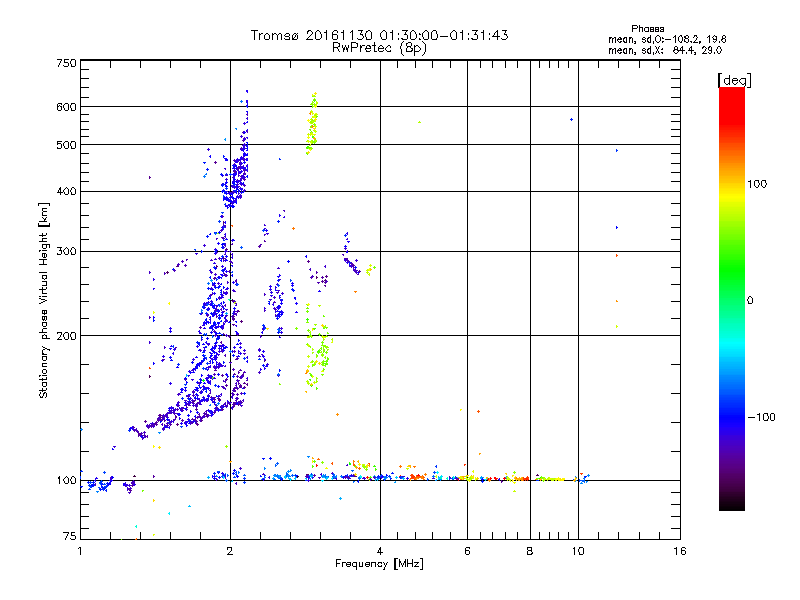Click the y-axis tick label '500'
Viewport: 800px width, 600px height.
click(66, 145)
